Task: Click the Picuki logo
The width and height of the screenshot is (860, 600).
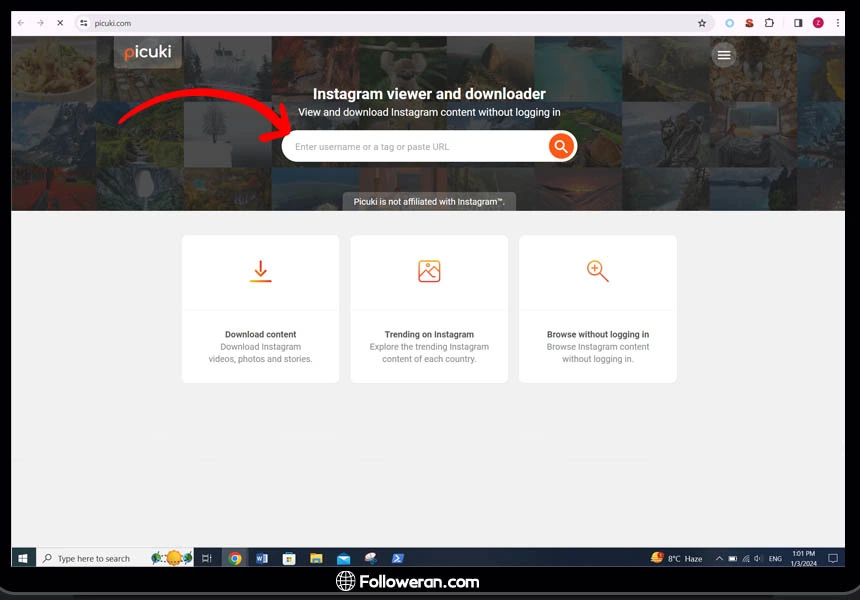Action: click(x=148, y=52)
